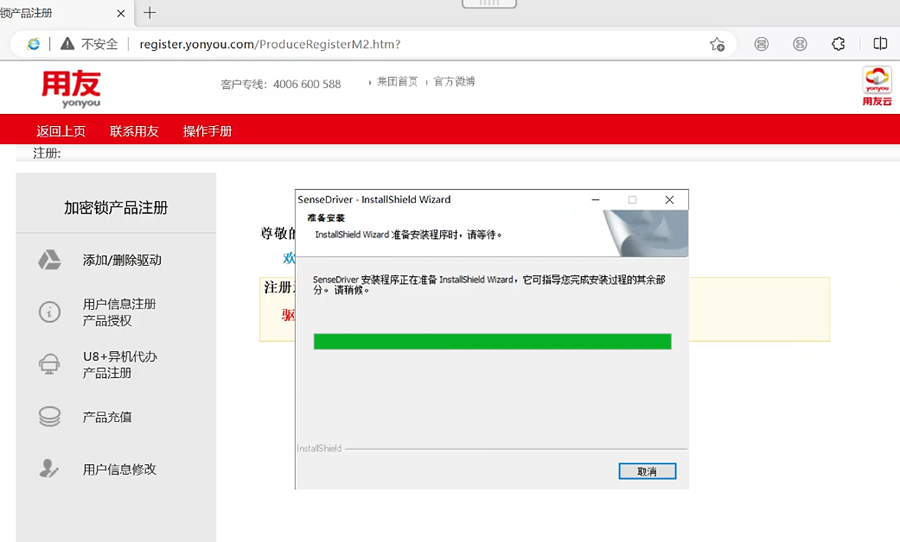Open 联系用友 in red menu bar
900x542 pixels.
[134, 131]
